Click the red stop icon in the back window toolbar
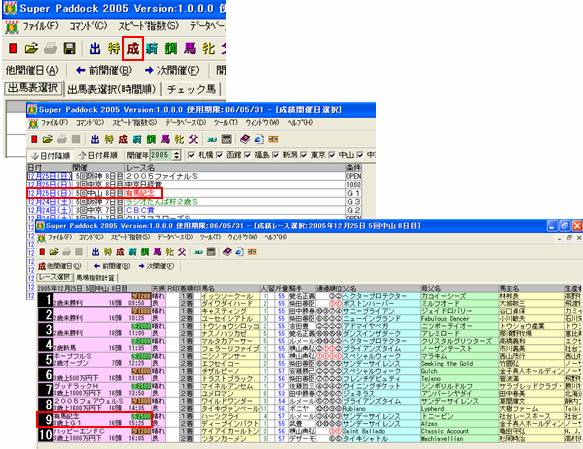The width and height of the screenshot is (583, 449). click(13, 48)
